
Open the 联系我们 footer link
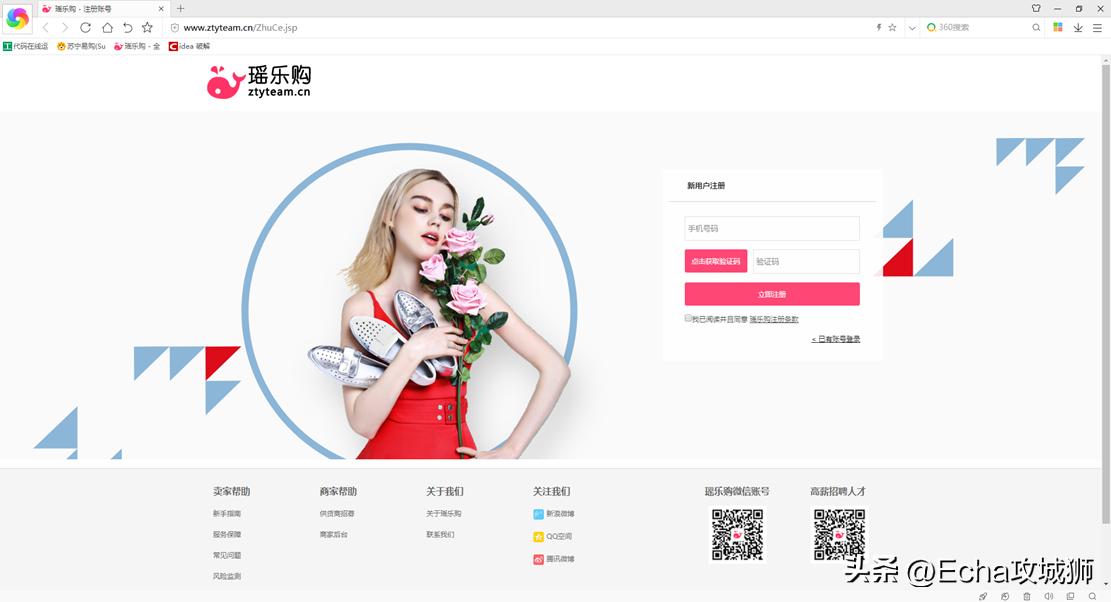click(440, 535)
